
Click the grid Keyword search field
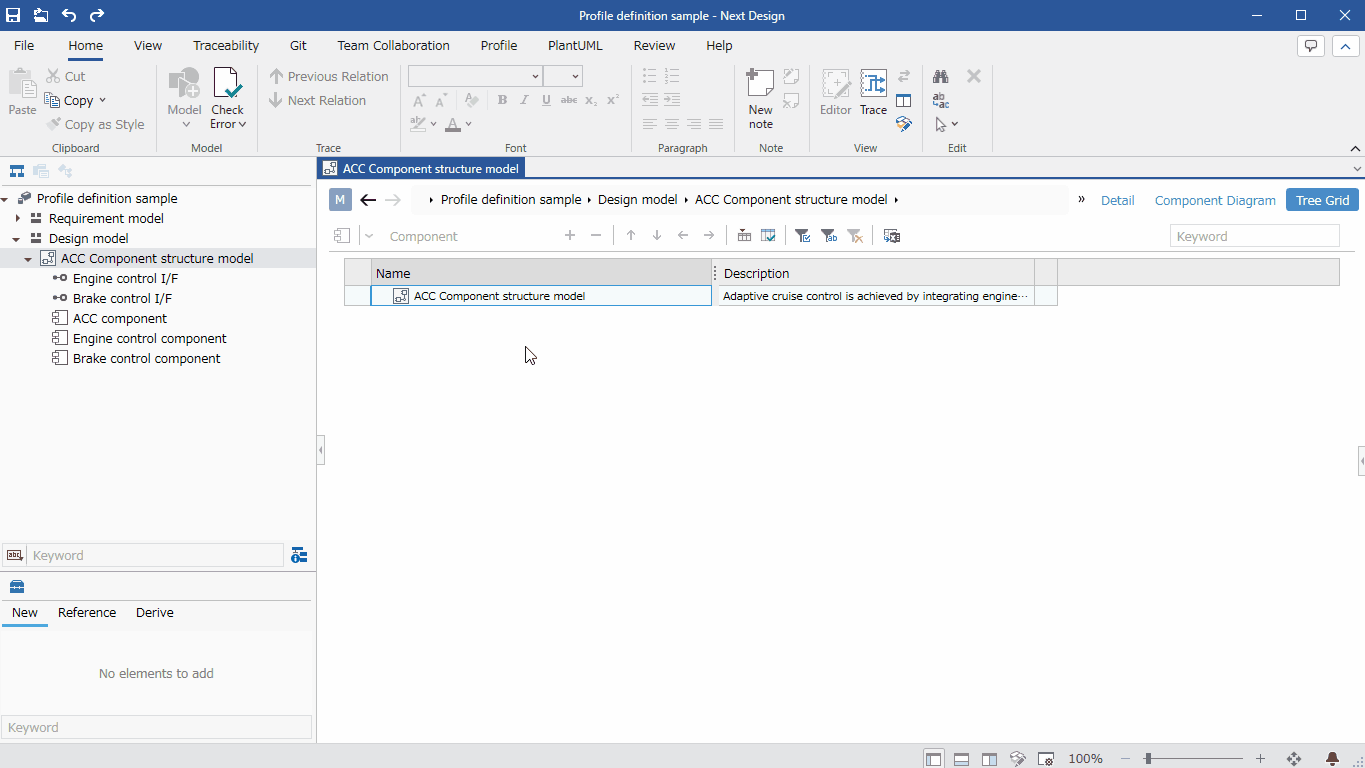(x=1255, y=236)
